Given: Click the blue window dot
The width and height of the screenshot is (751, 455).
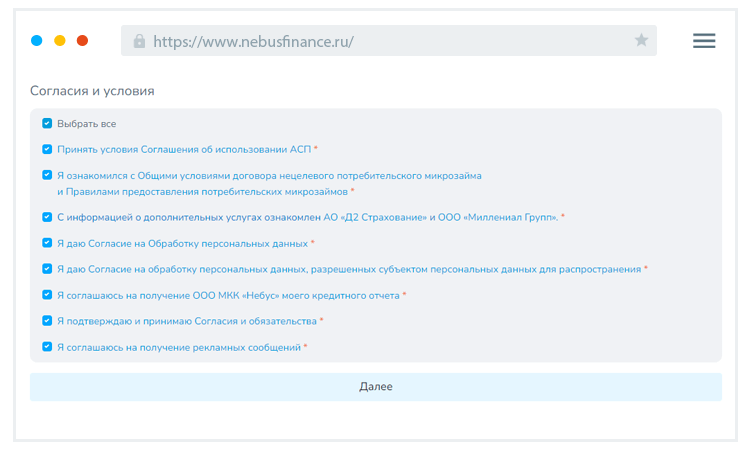Looking at the screenshot, I should [x=37, y=41].
